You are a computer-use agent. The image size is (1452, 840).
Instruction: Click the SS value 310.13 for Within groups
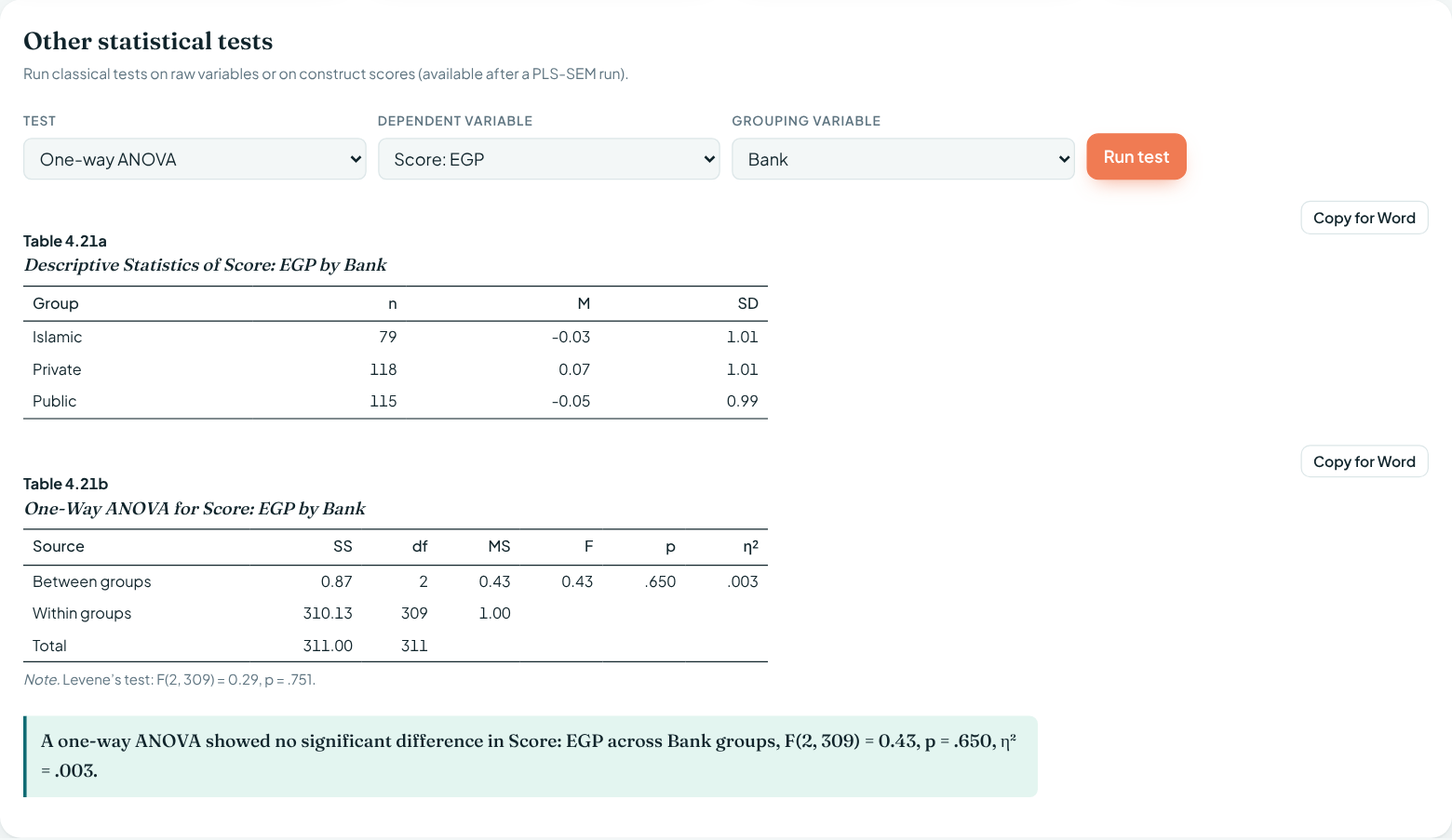pyautogui.click(x=328, y=613)
